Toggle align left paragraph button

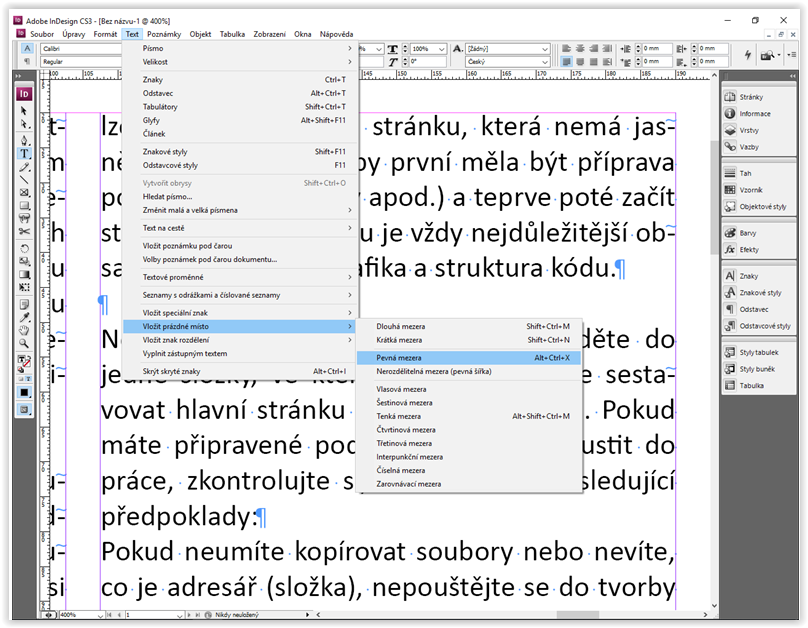tap(566, 48)
